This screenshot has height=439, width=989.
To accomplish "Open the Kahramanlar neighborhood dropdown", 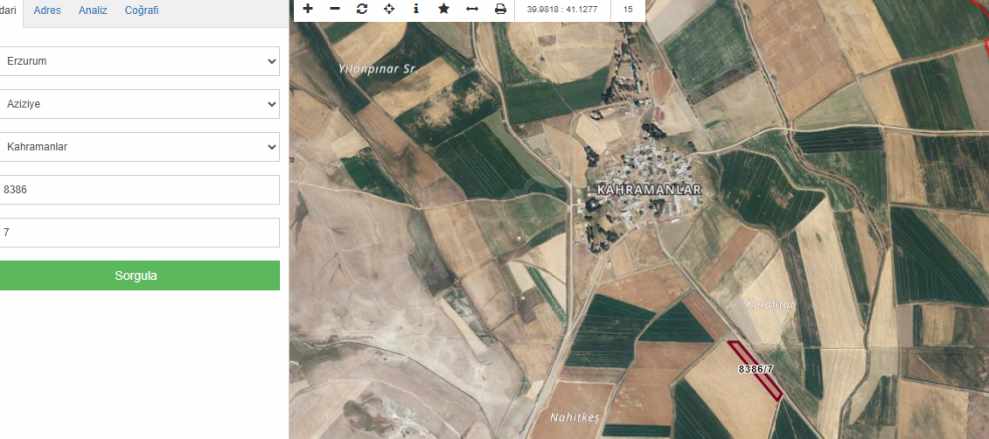I will pos(139,147).
